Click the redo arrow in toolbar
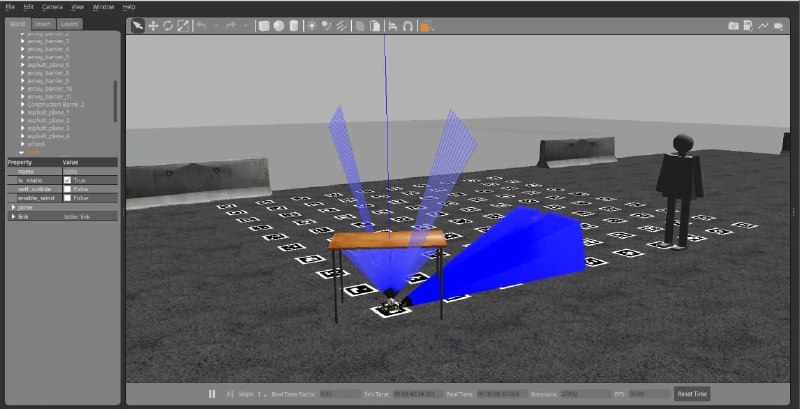Screen dimensions: 800x409 (x=231, y=26)
